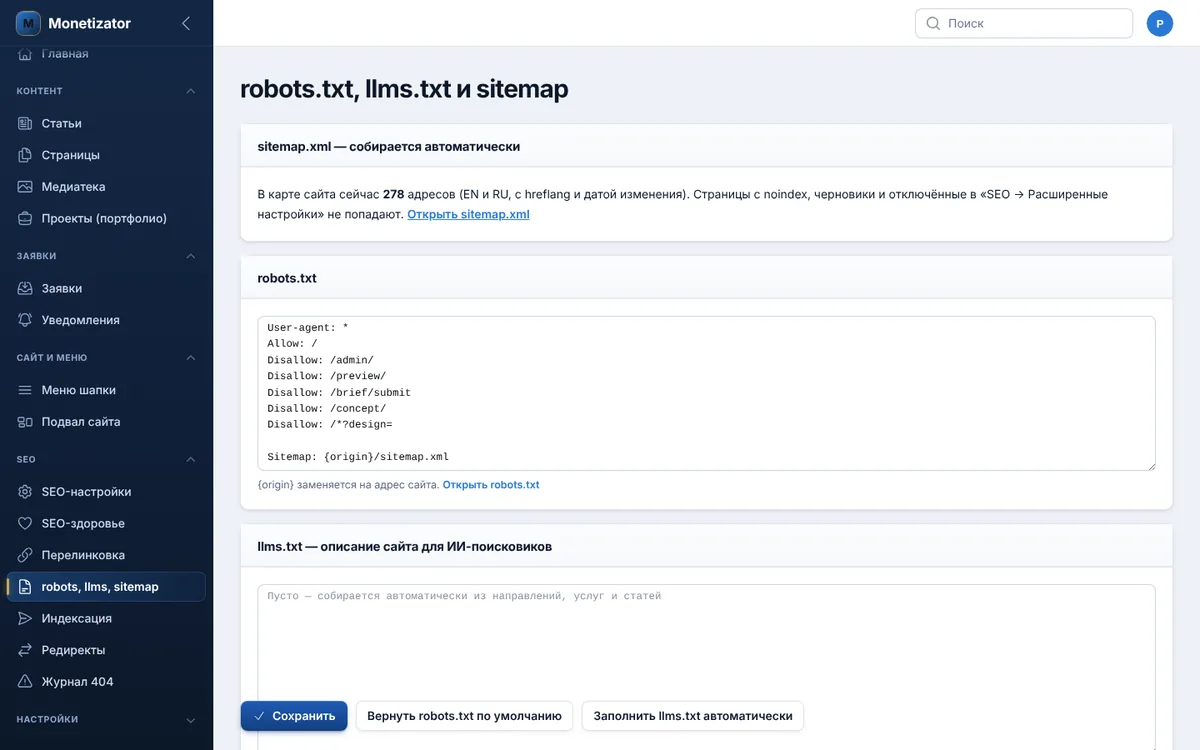Viewport: 1200px width, 750px height.
Task: Collapse the САЙТ И МЕНЮ section
Action: tap(191, 358)
